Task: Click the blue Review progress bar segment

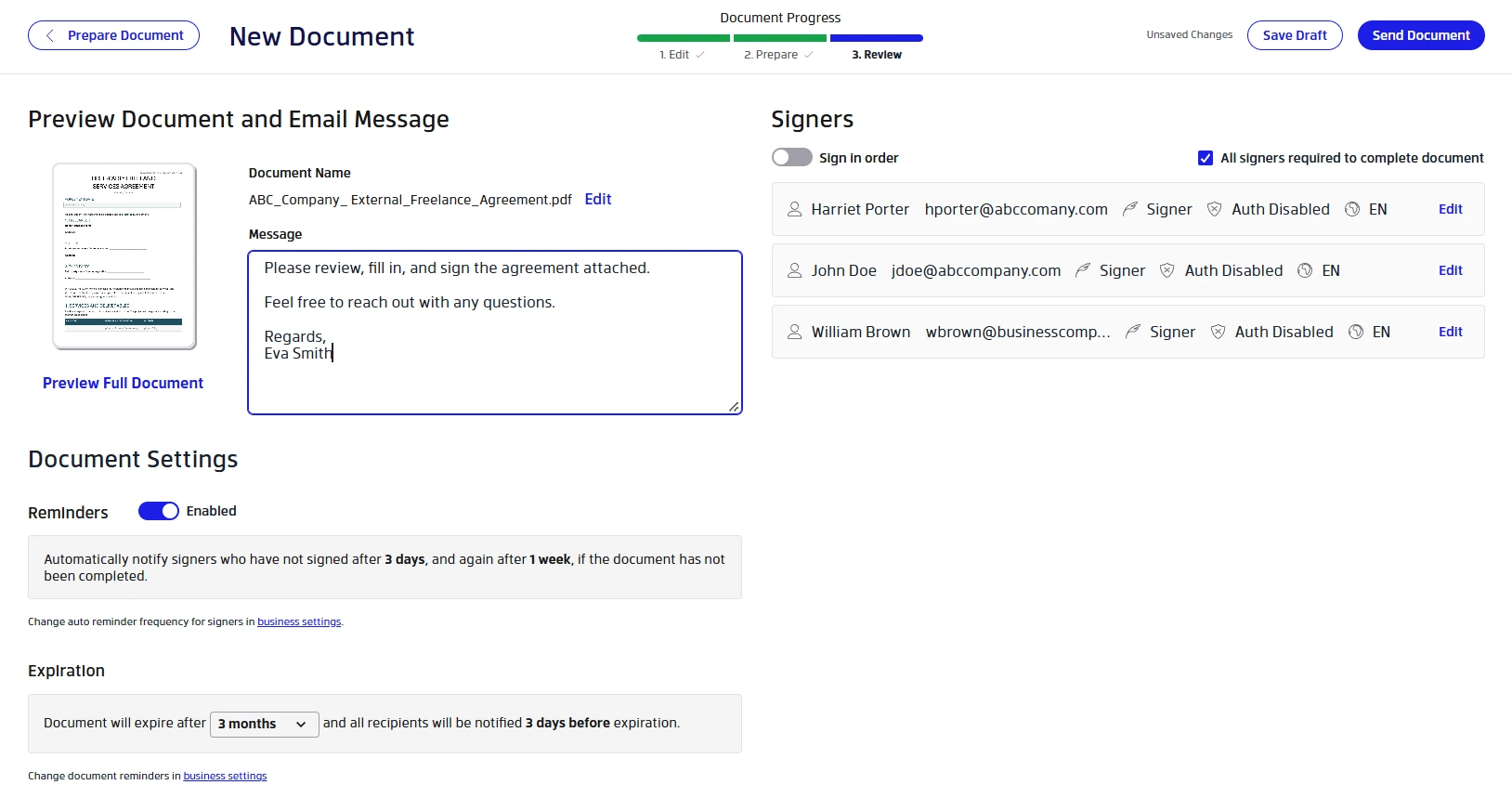Action: pyautogui.click(x=877, y=38)
